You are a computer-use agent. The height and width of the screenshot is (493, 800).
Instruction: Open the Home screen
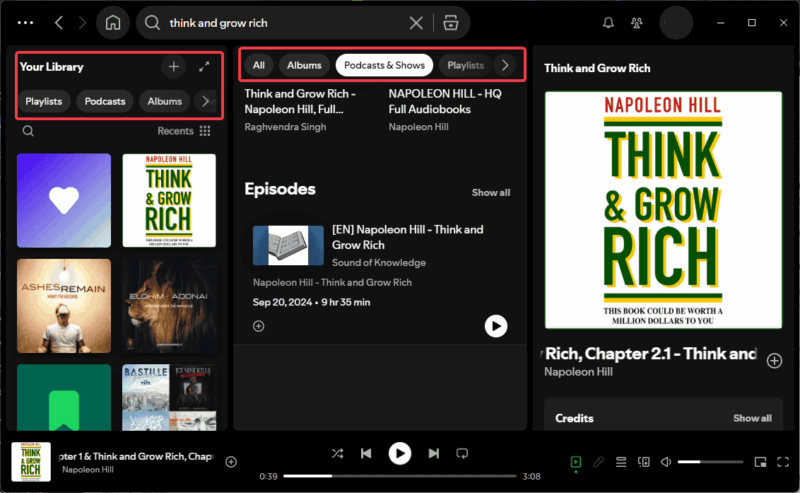tap(113, 23)
